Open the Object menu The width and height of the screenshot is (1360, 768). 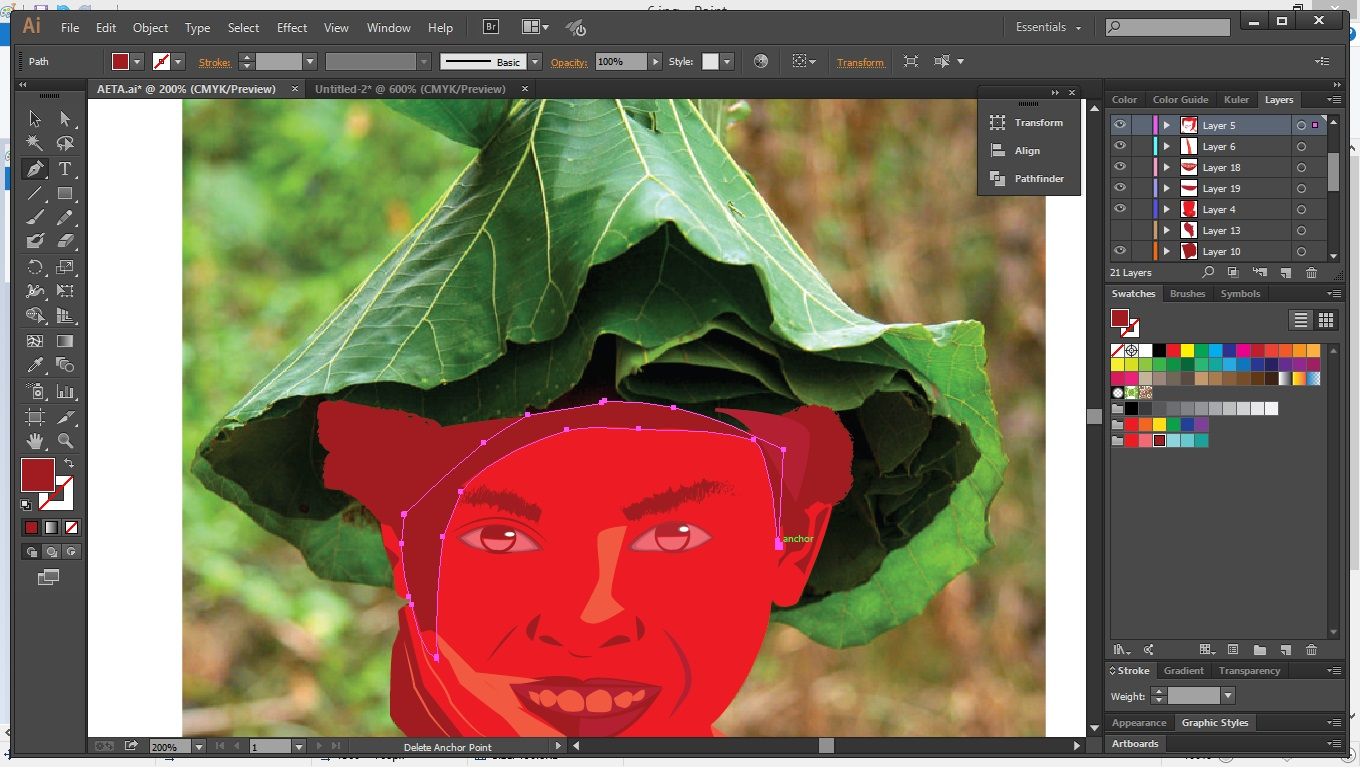[150, 27]
